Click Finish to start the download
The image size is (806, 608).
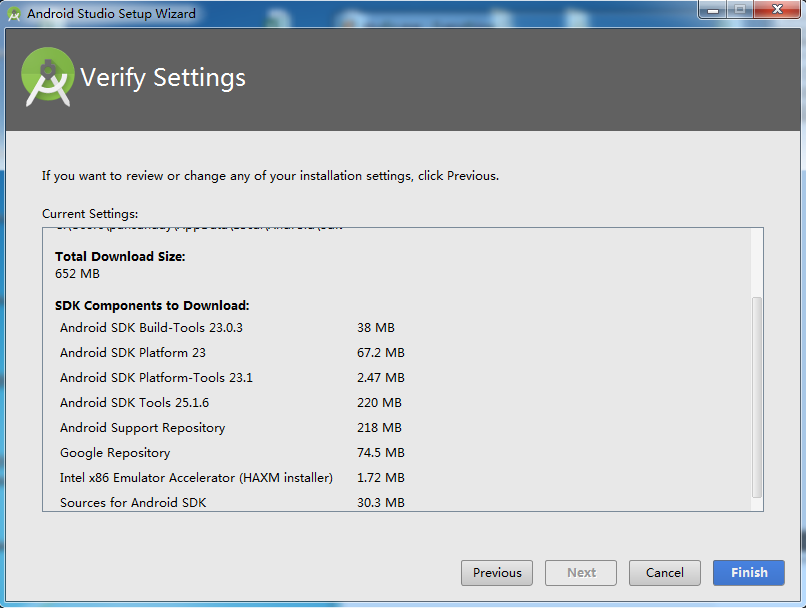coord(749,573)
